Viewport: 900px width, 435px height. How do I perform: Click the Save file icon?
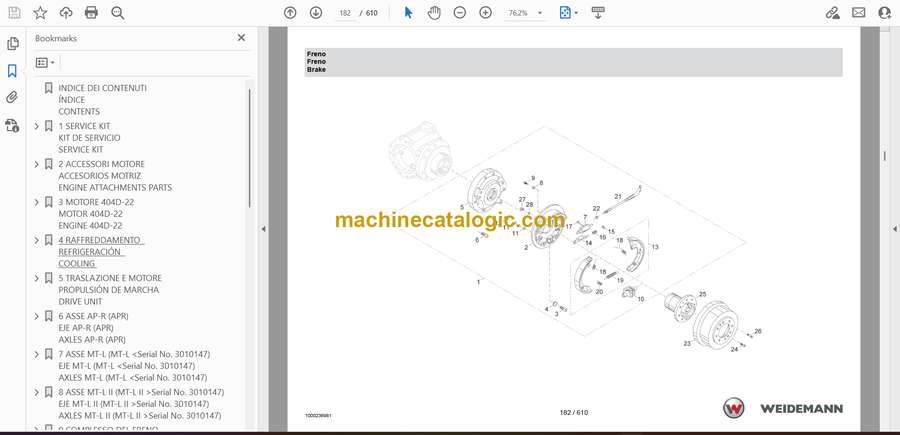[x=13, y=13]
